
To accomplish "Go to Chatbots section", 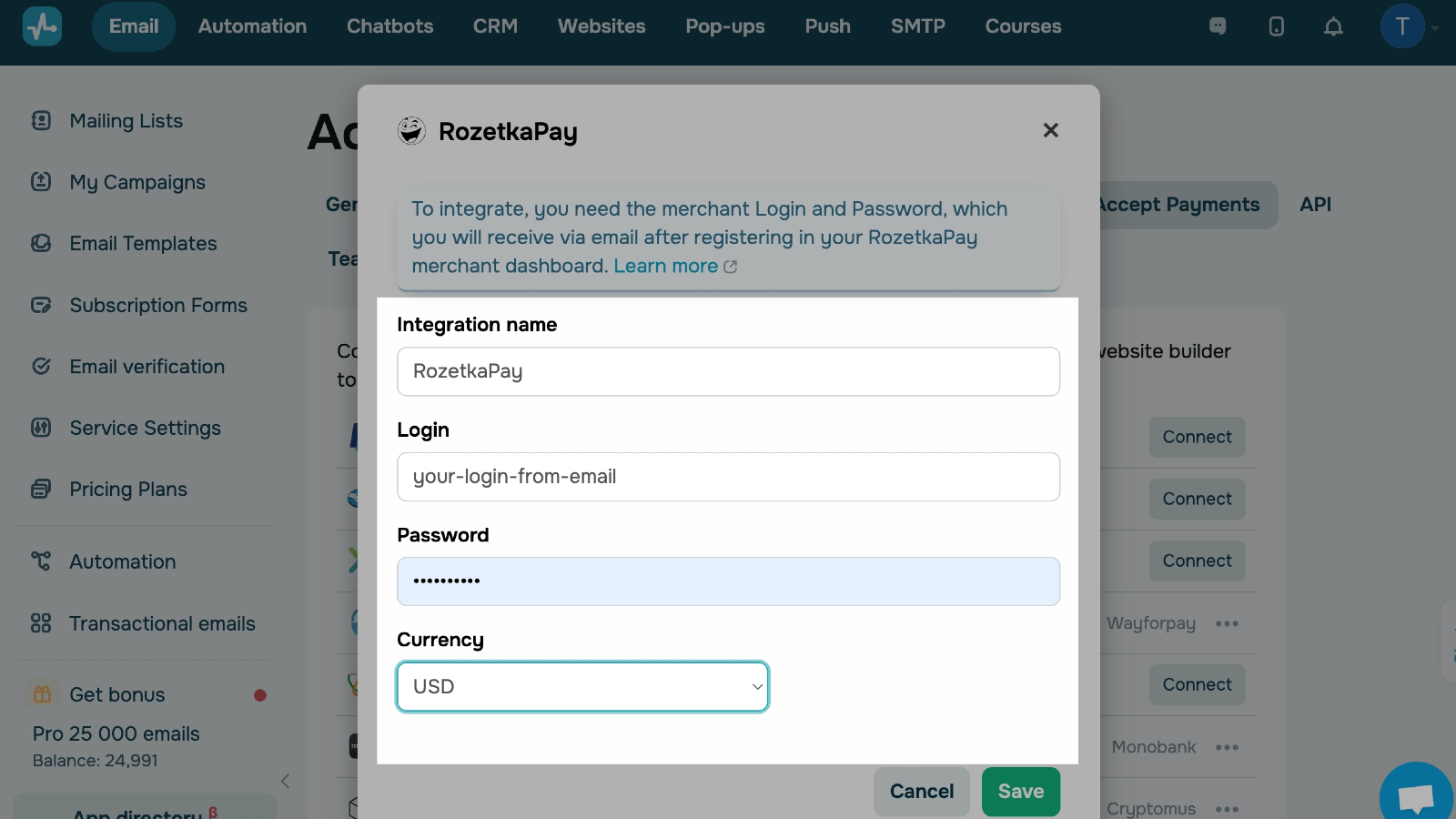I will [389, 26].
